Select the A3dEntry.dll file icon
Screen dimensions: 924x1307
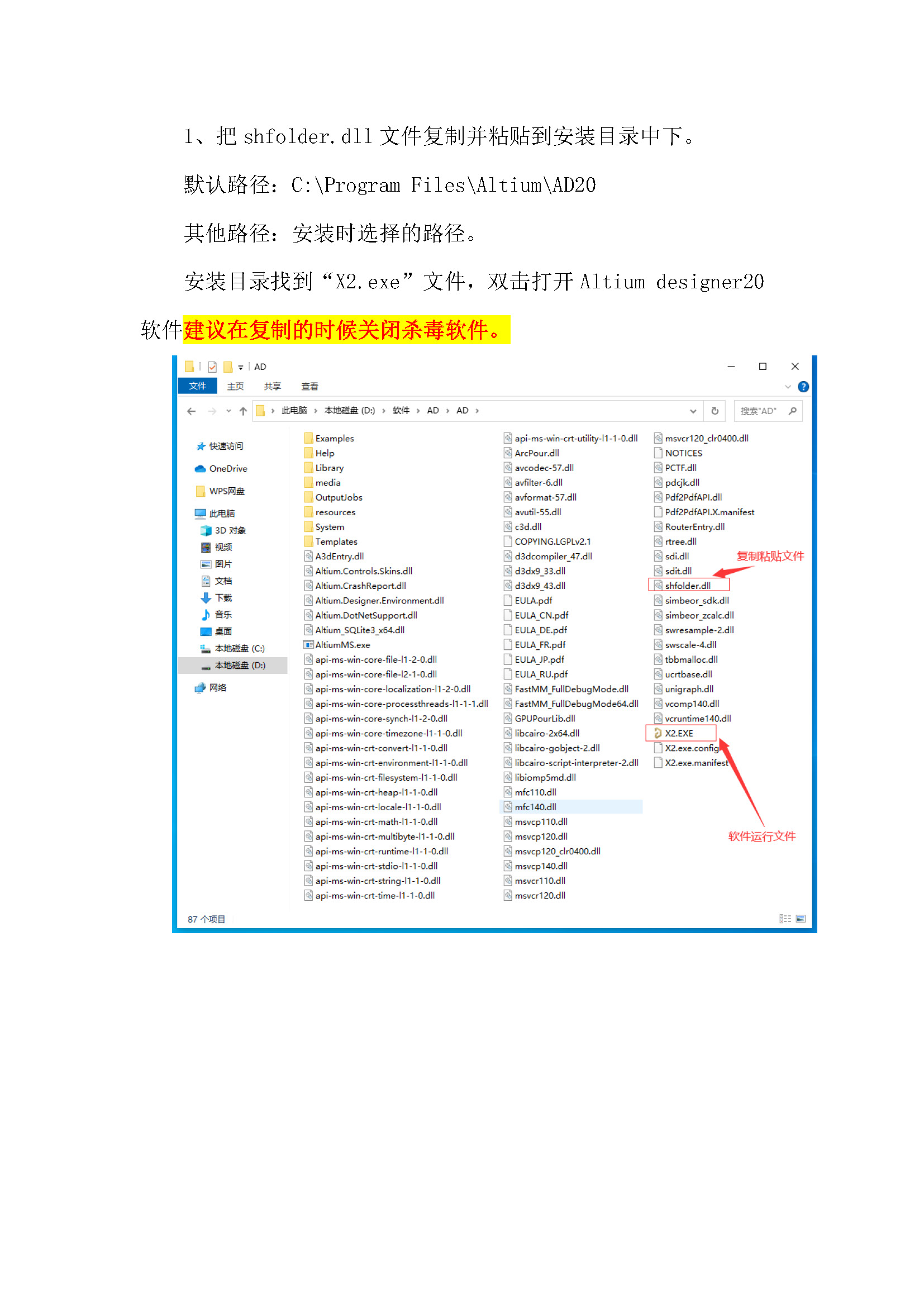point(308,556)
